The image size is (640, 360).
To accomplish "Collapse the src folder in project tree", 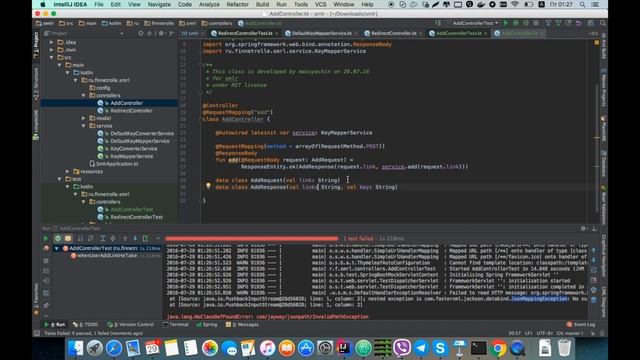I will [x=52, y=58].
